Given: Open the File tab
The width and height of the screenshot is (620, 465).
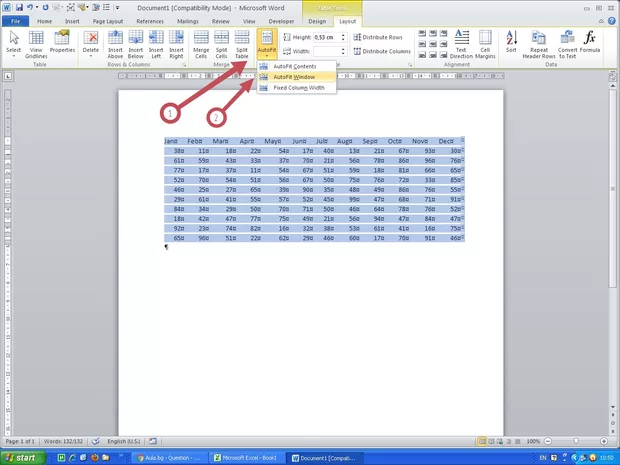Looking at the screenshot, I should [15, 21].
